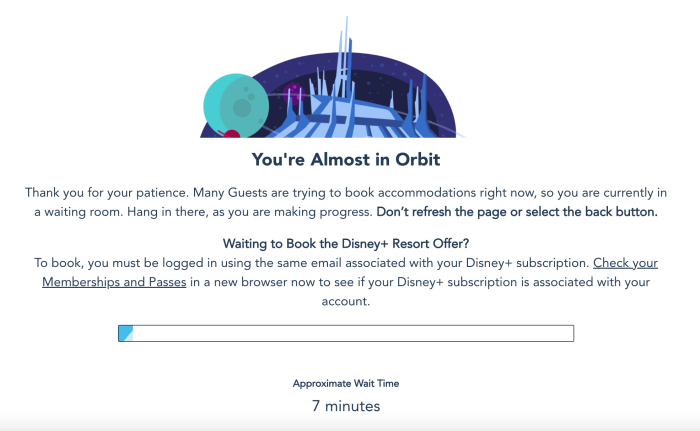
Task: Click the "Hang in there" sentence
Action: coord(250,212)
